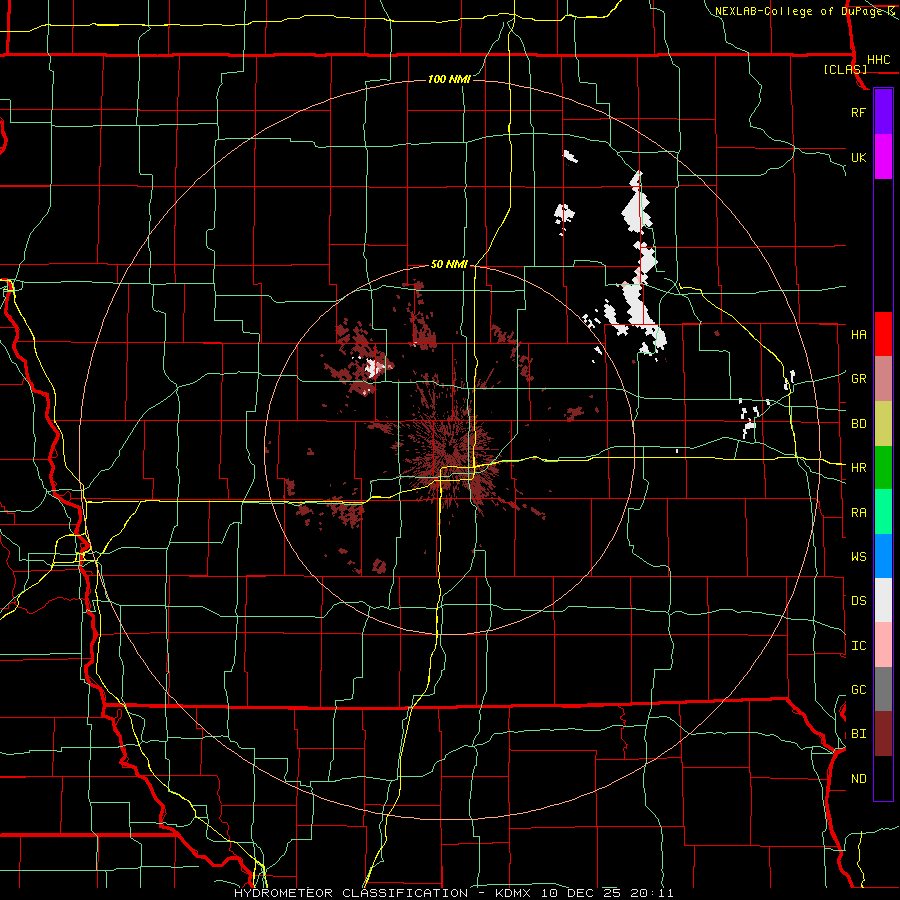Pick the HR dark green legend swatch

point(883,468)
